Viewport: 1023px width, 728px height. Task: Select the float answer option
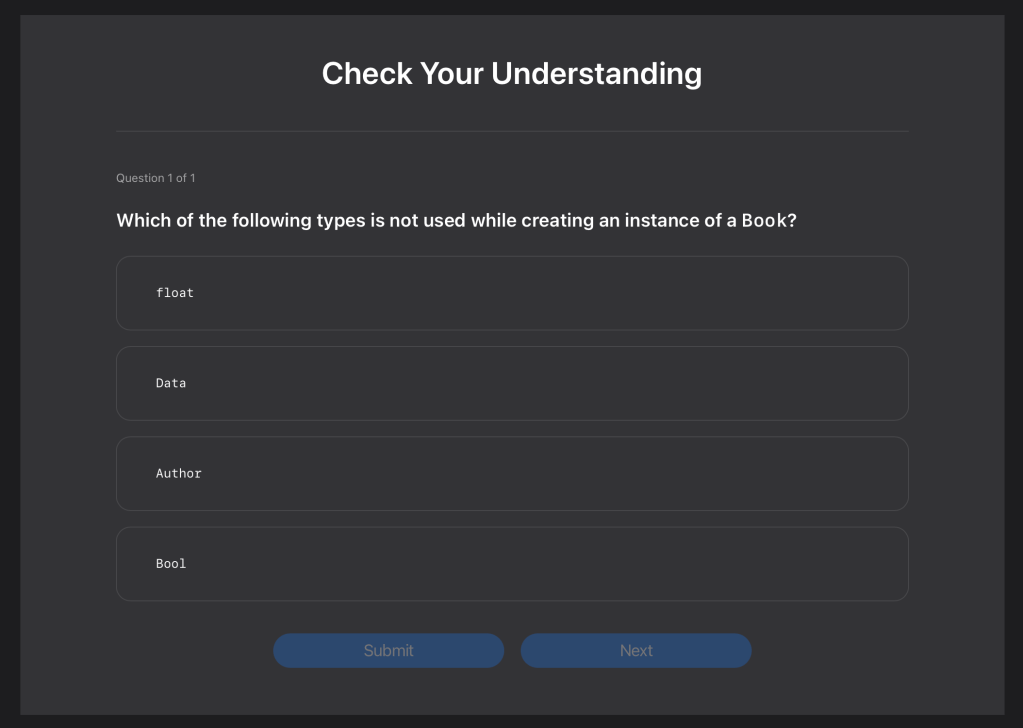pos(511,293)
